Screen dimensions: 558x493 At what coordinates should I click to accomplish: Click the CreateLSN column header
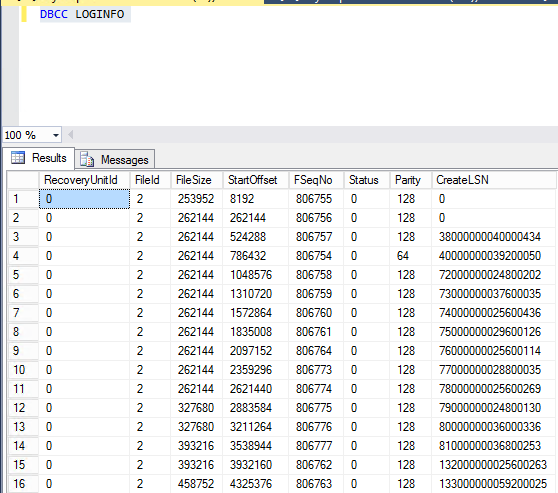(494, 180)
